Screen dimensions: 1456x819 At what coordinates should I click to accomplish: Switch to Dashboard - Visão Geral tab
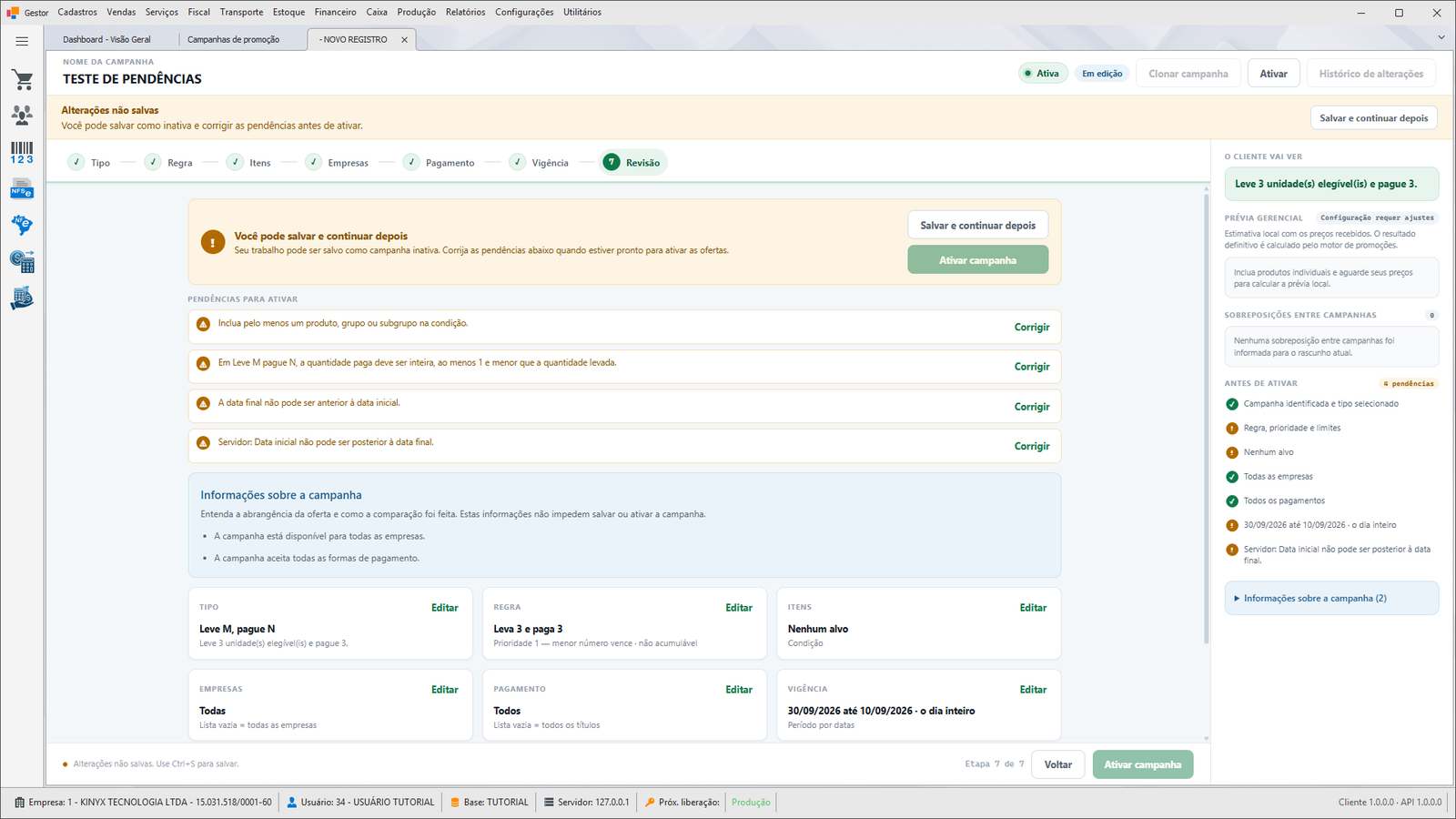pyautogui.click(x=107, y=40)
